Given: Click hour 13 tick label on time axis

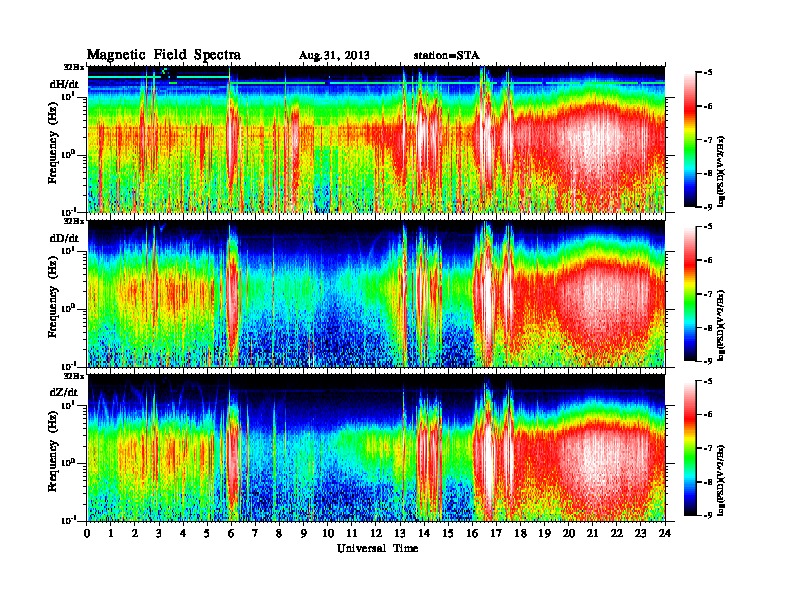Looking at the screenshot, I should click(x=400, y=533).
